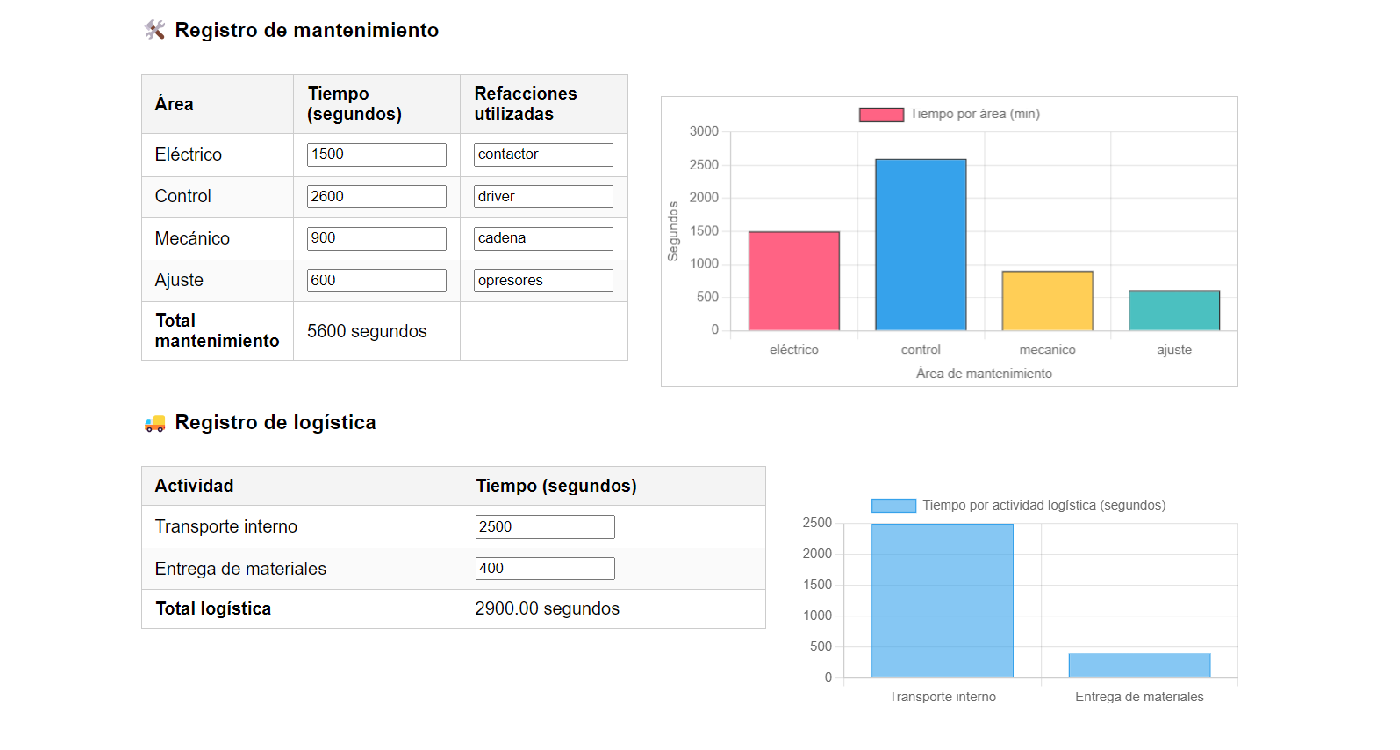Image resolution: width=1400 pixels, height=750 pixels.
Task: Toggle the 'Tiempo por actividad logística' legend swatch
Action: point(893,506)
